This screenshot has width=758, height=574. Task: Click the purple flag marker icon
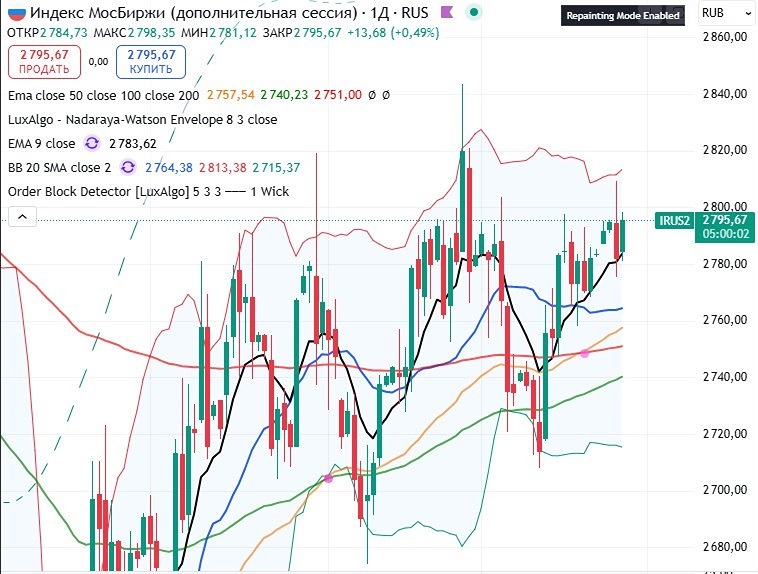pyautogui.click(x=447, y=12)
